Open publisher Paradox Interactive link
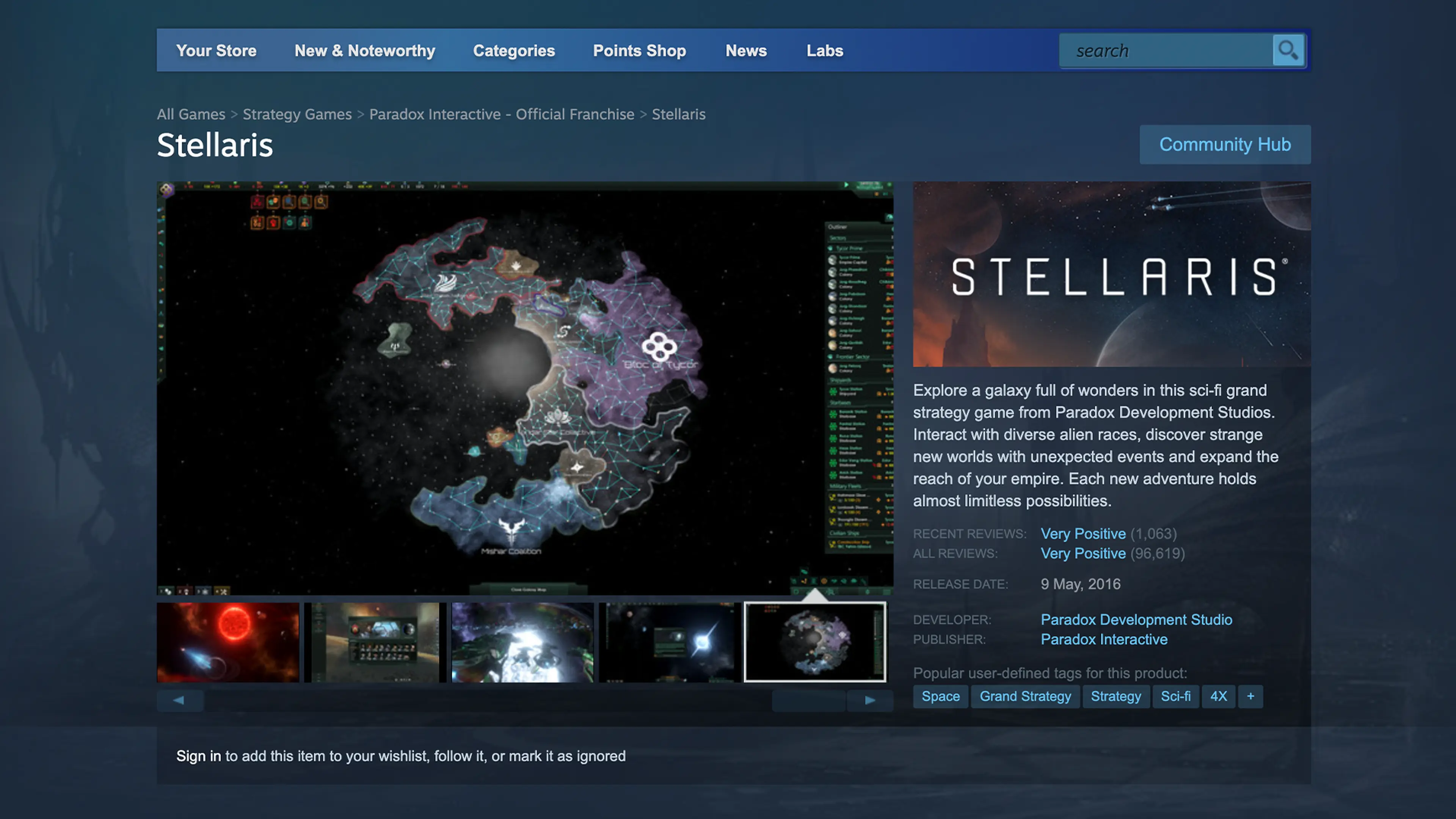 [1104, 640]
